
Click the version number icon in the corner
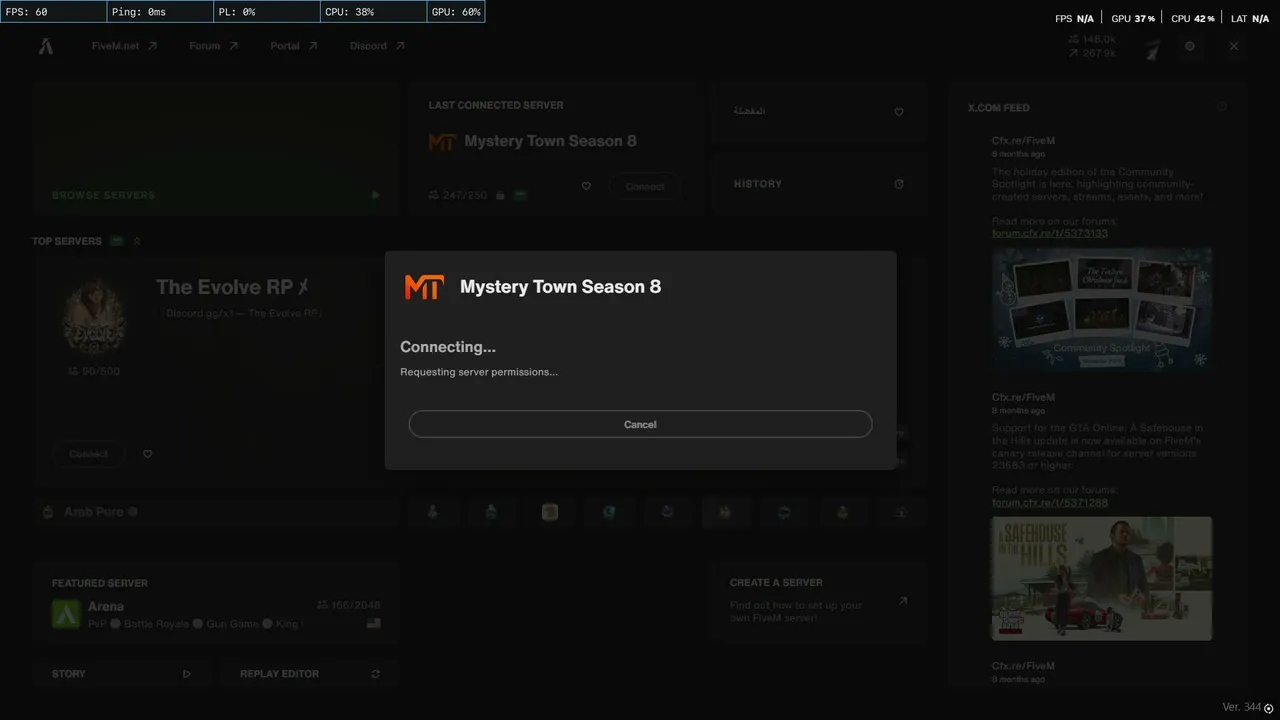pyautogui.click(x=1269, y=708)
